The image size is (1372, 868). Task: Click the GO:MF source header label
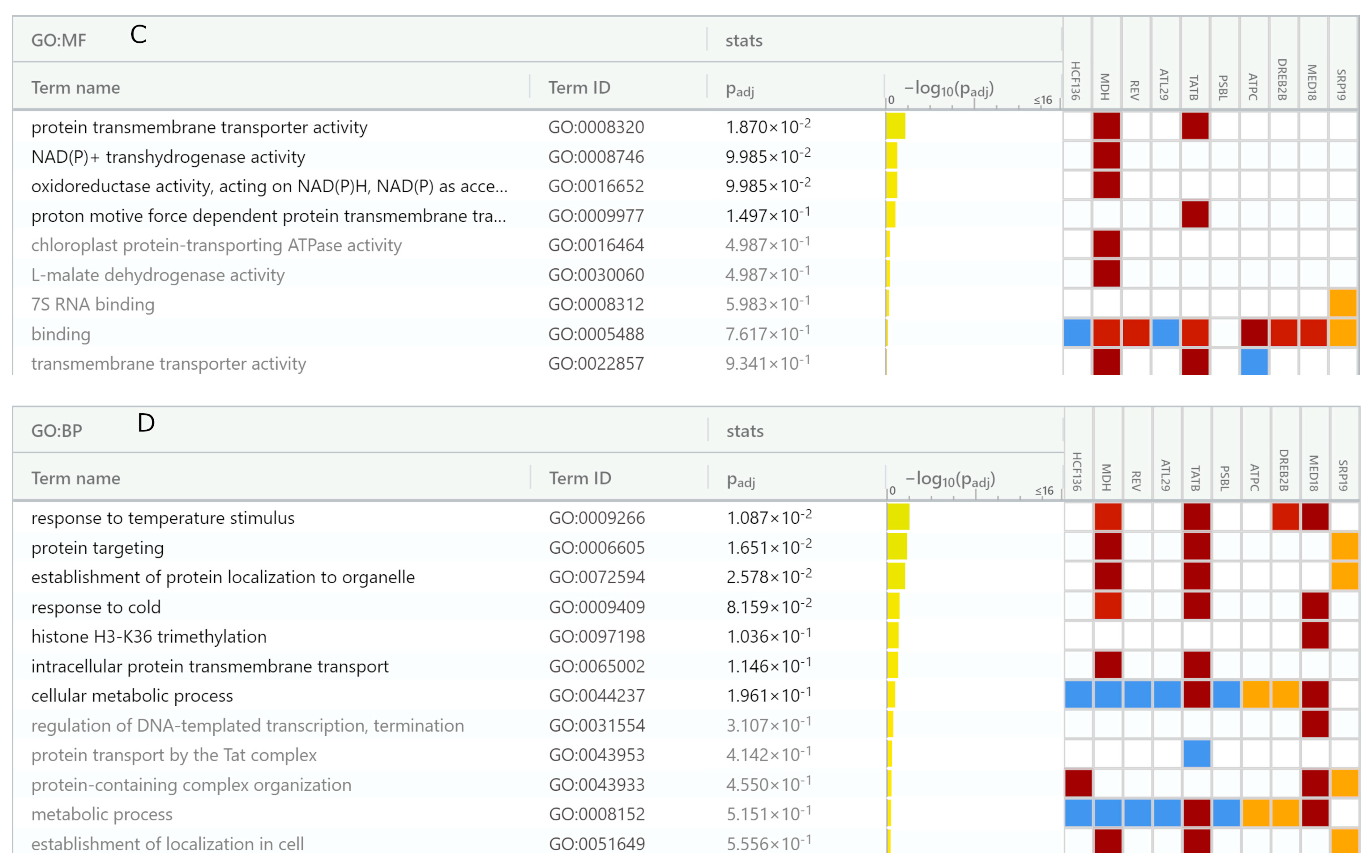pyautogui.click(x=59, y=40)
